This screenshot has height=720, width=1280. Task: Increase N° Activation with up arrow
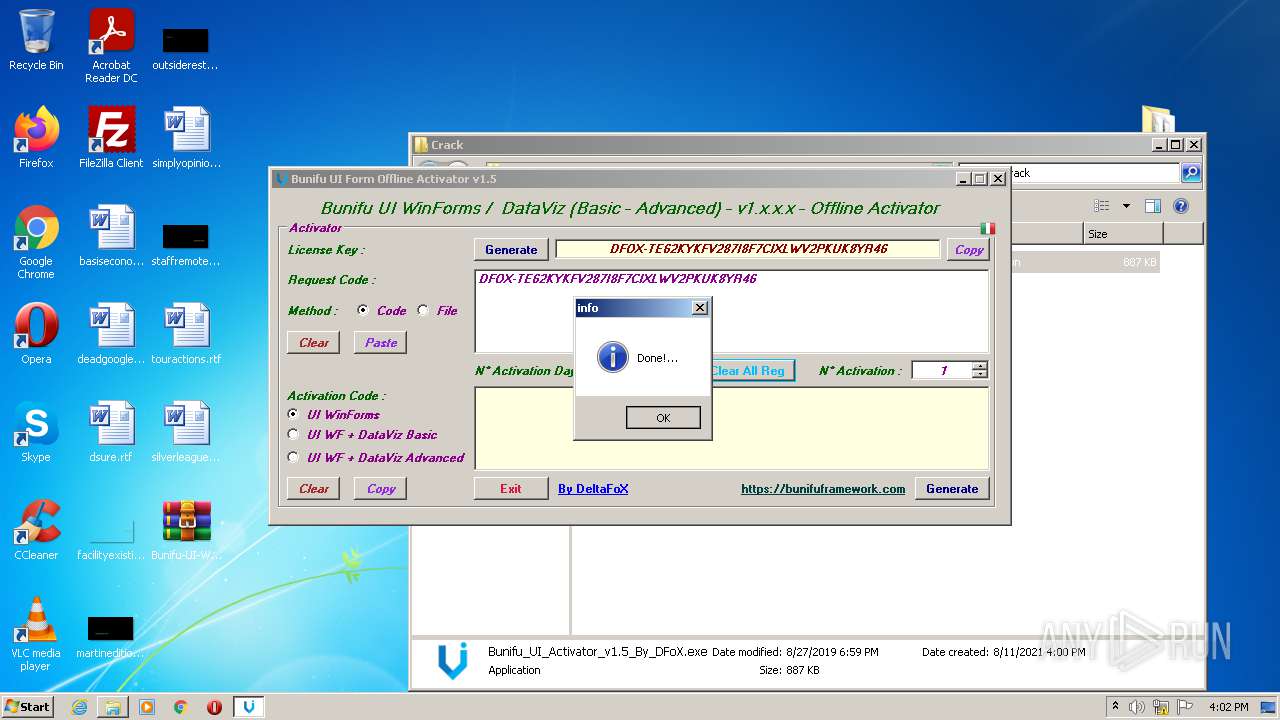click(x=980, y=366)
